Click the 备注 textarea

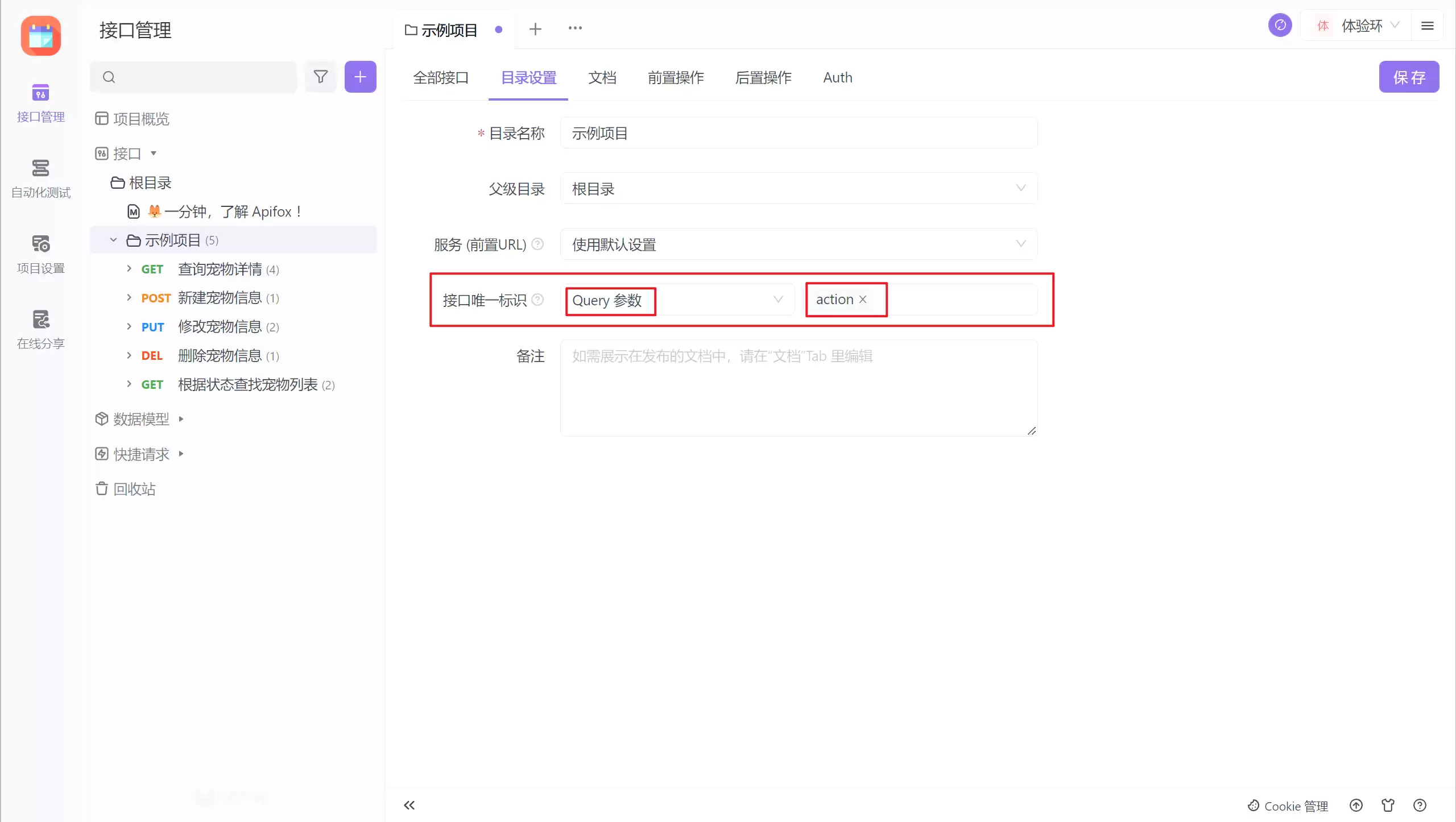(799, 388)
